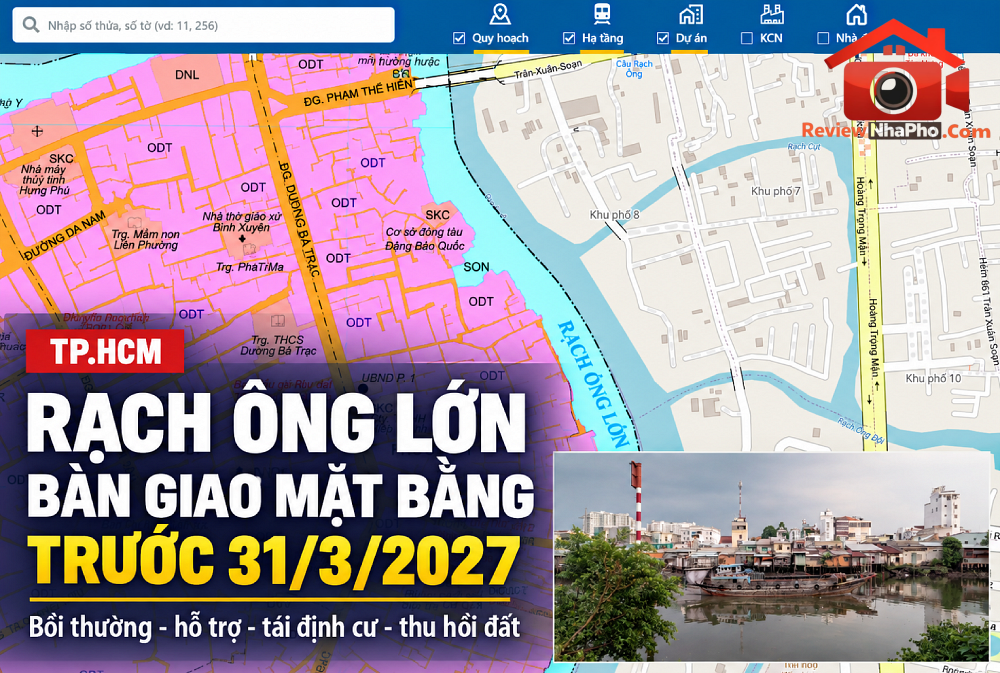Click the riverside houses photo thumbnail
1000x673 pixels.
point(772,556)
